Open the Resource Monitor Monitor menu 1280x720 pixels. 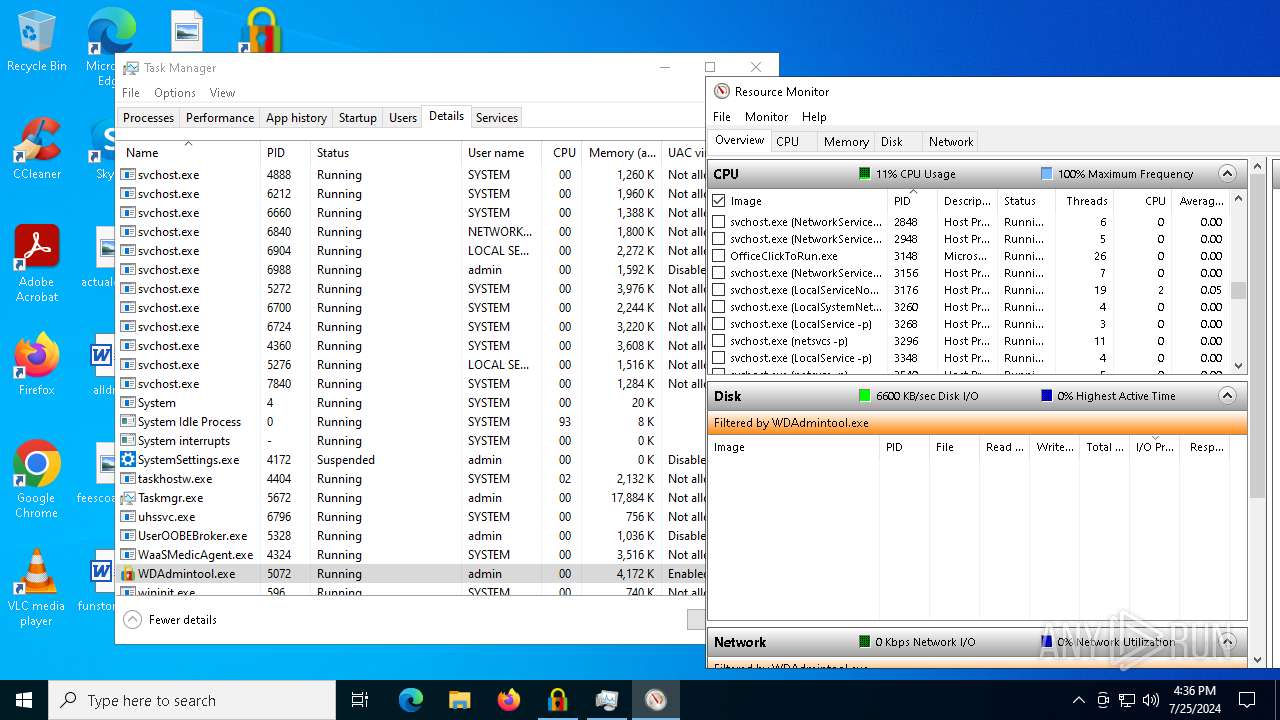(766, 117)
